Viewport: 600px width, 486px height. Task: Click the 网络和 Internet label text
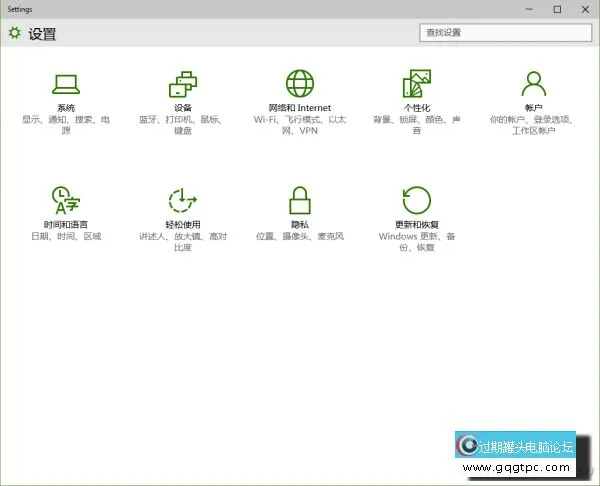point(299,108)
